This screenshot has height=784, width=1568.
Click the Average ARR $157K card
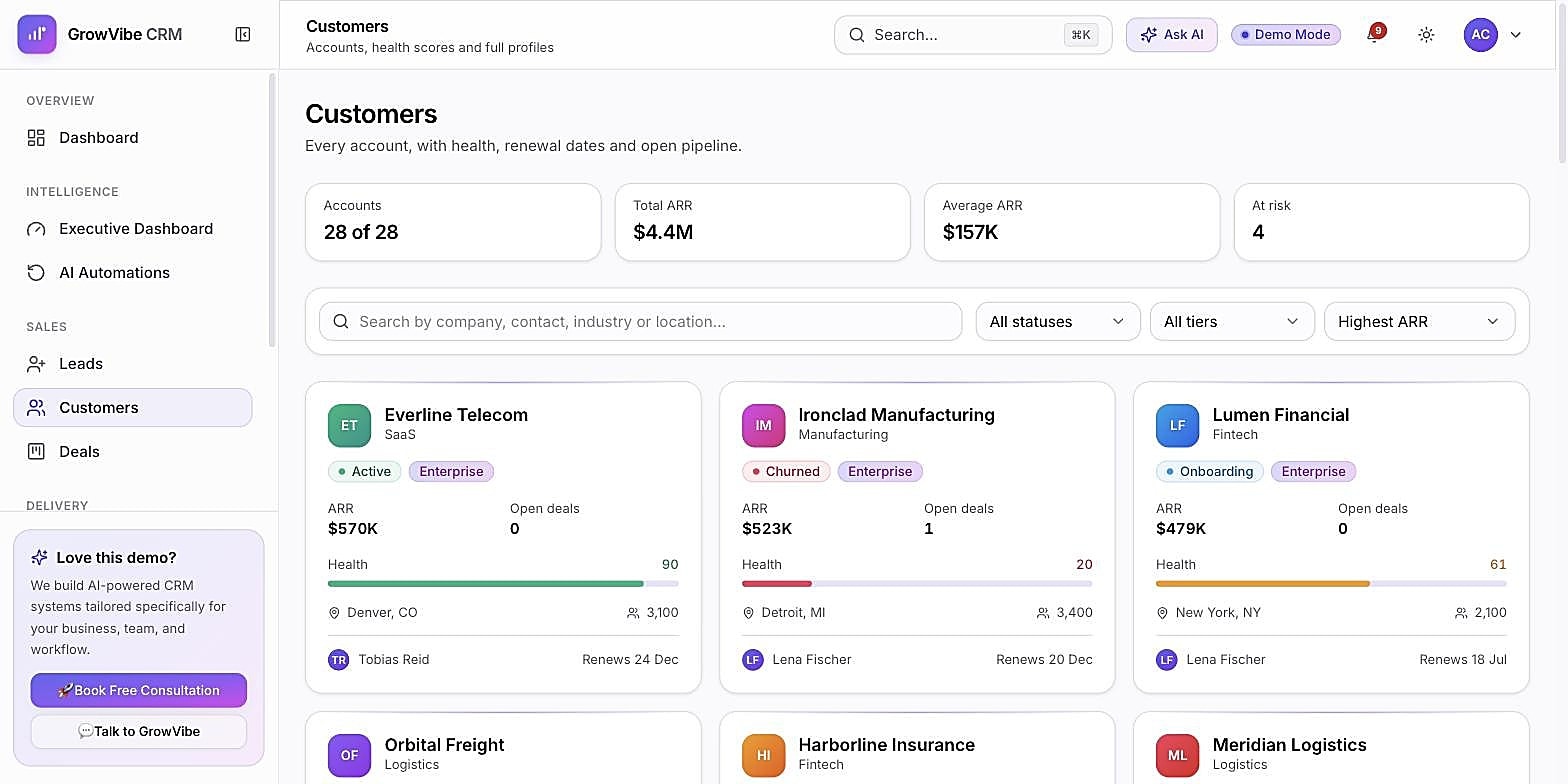click(1072, 222)
